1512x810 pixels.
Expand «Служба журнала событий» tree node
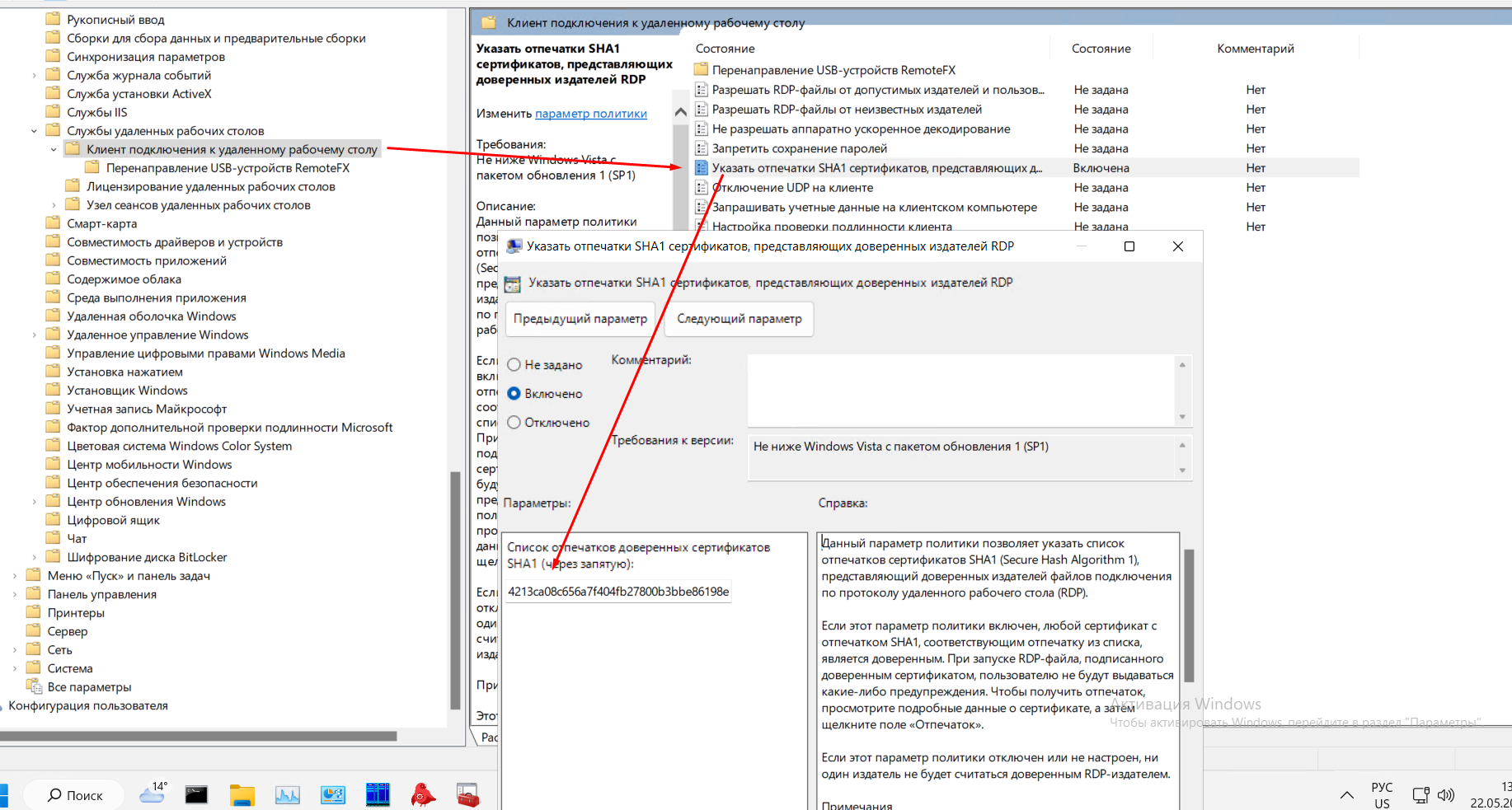coord(34,76)
